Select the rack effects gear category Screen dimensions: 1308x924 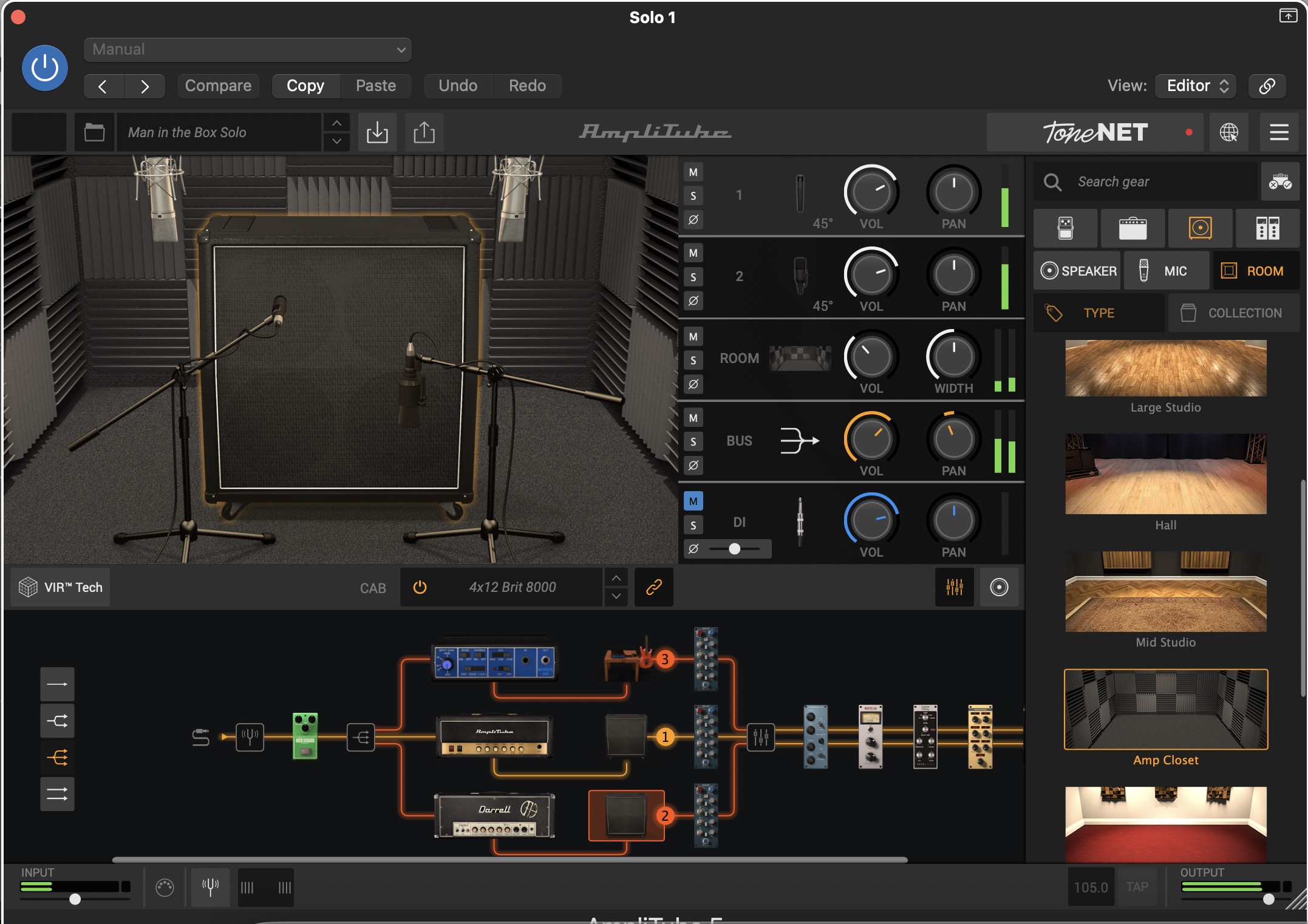coord(1267,229)
